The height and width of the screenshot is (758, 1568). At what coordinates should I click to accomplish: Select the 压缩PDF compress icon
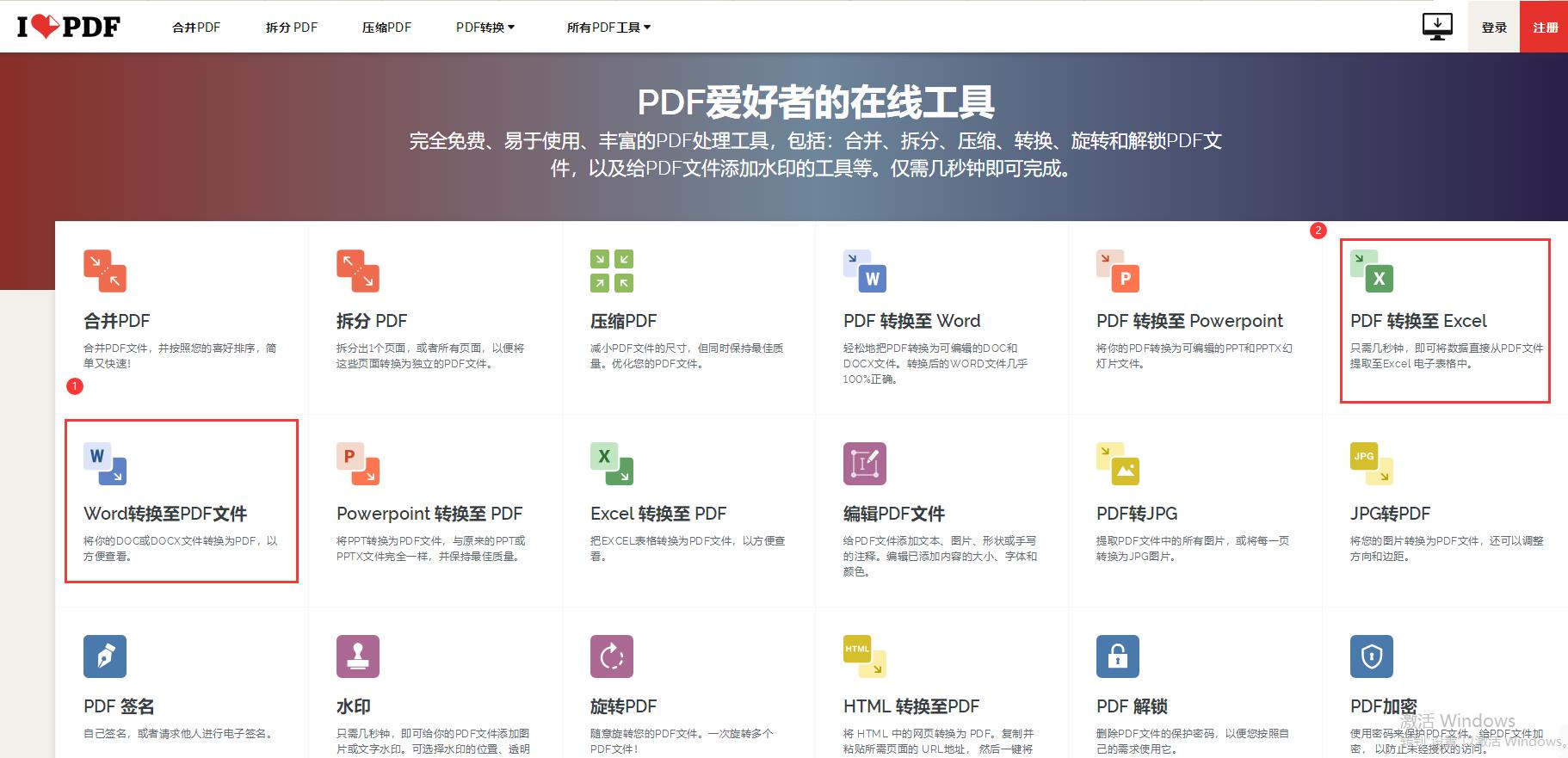coord(612,271)
